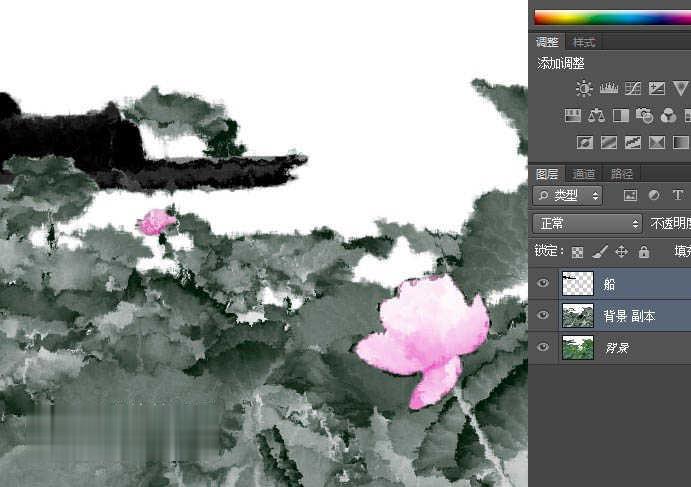Add a Vibrance adjustment (triangle icon)
The height and width of the screenshot is (487, 691).
coord(681,88)
